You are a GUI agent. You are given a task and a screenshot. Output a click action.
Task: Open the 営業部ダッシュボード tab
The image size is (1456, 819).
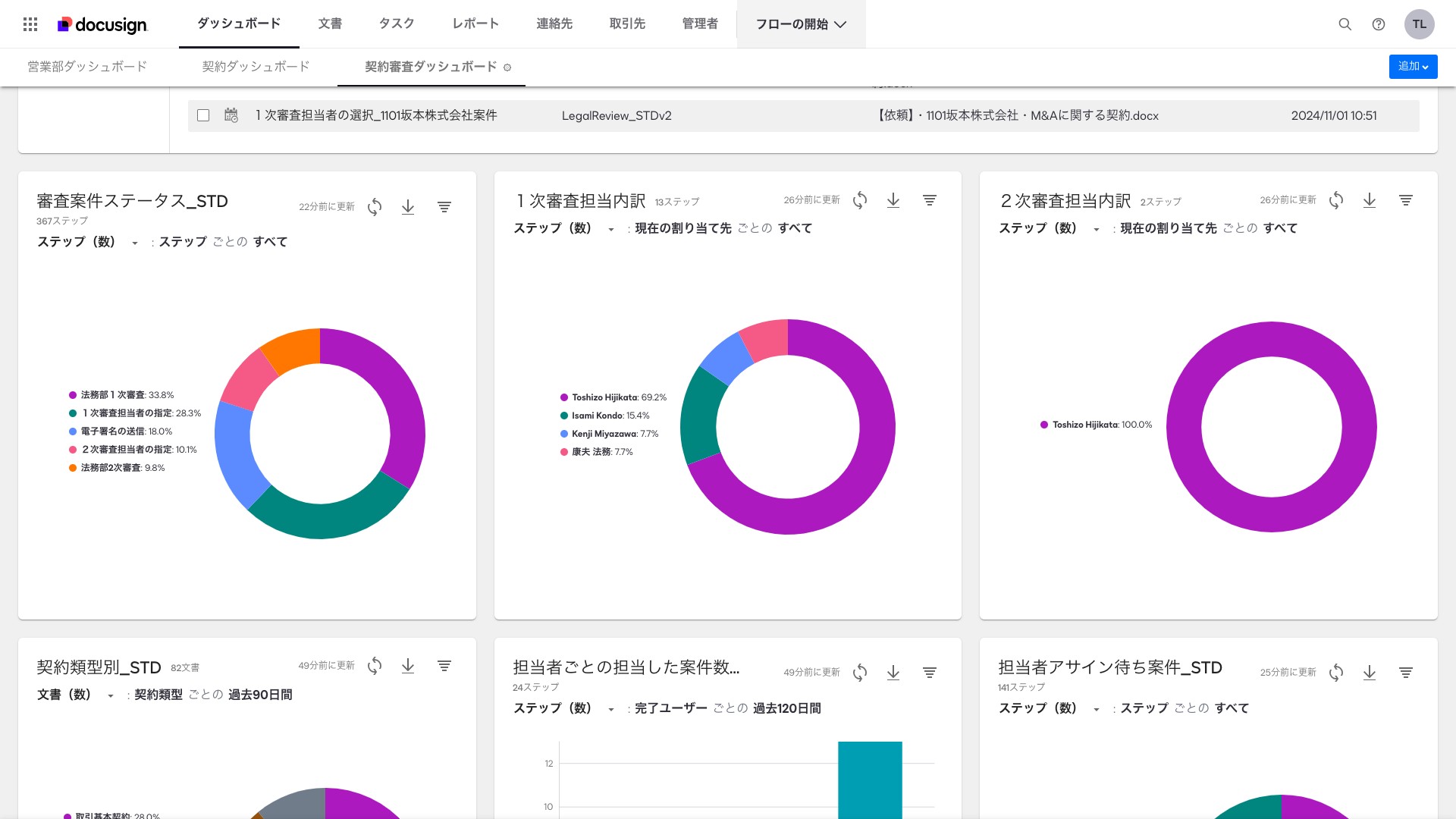click(x=87, y=67)
